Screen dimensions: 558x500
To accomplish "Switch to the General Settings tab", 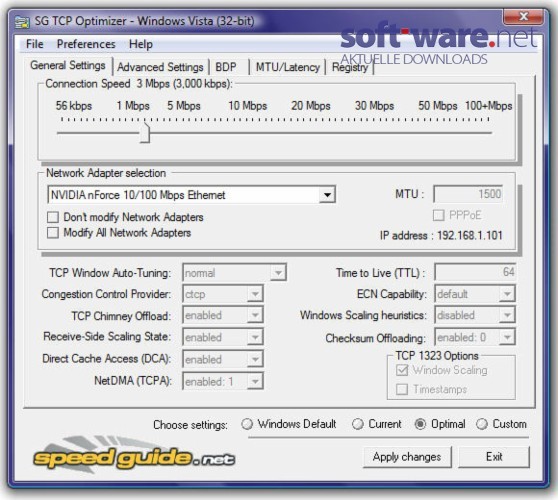I will (68, 65).
